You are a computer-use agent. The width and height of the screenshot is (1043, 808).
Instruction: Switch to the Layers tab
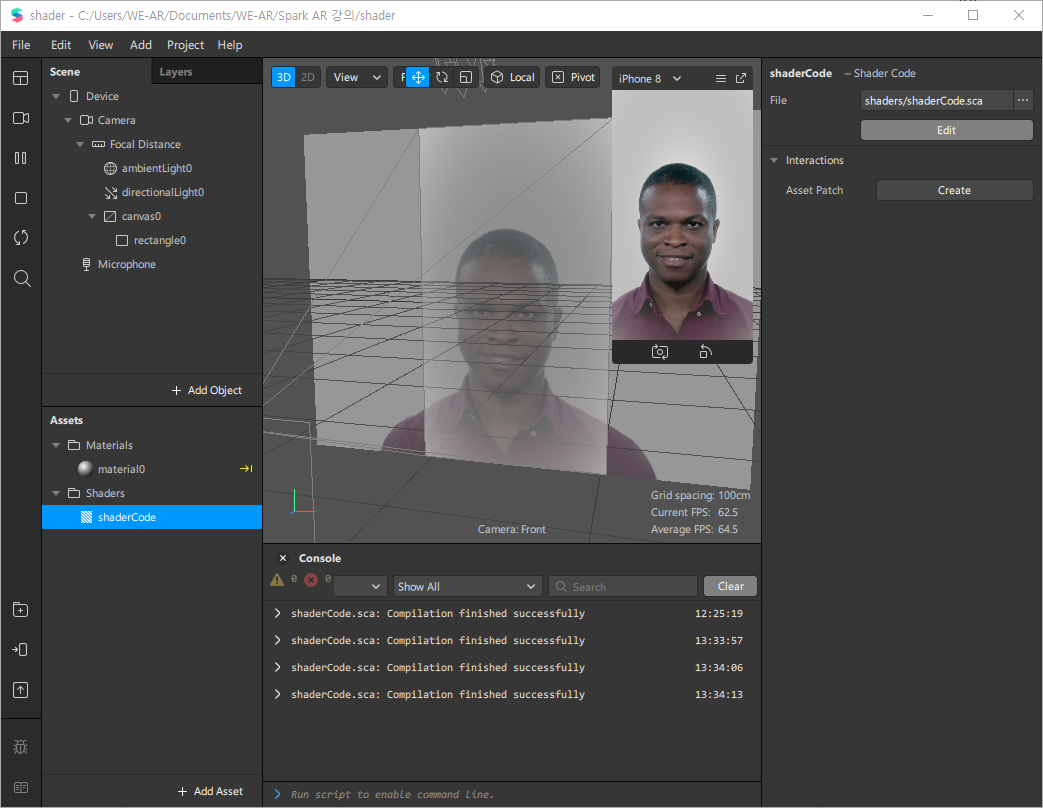click(176, 72)
